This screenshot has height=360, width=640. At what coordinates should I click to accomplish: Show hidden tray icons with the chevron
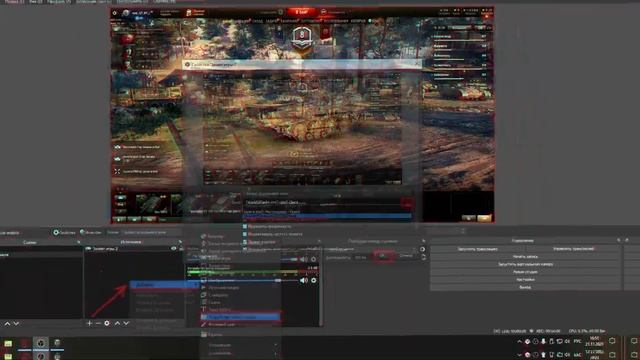click(x=519, y=341)
